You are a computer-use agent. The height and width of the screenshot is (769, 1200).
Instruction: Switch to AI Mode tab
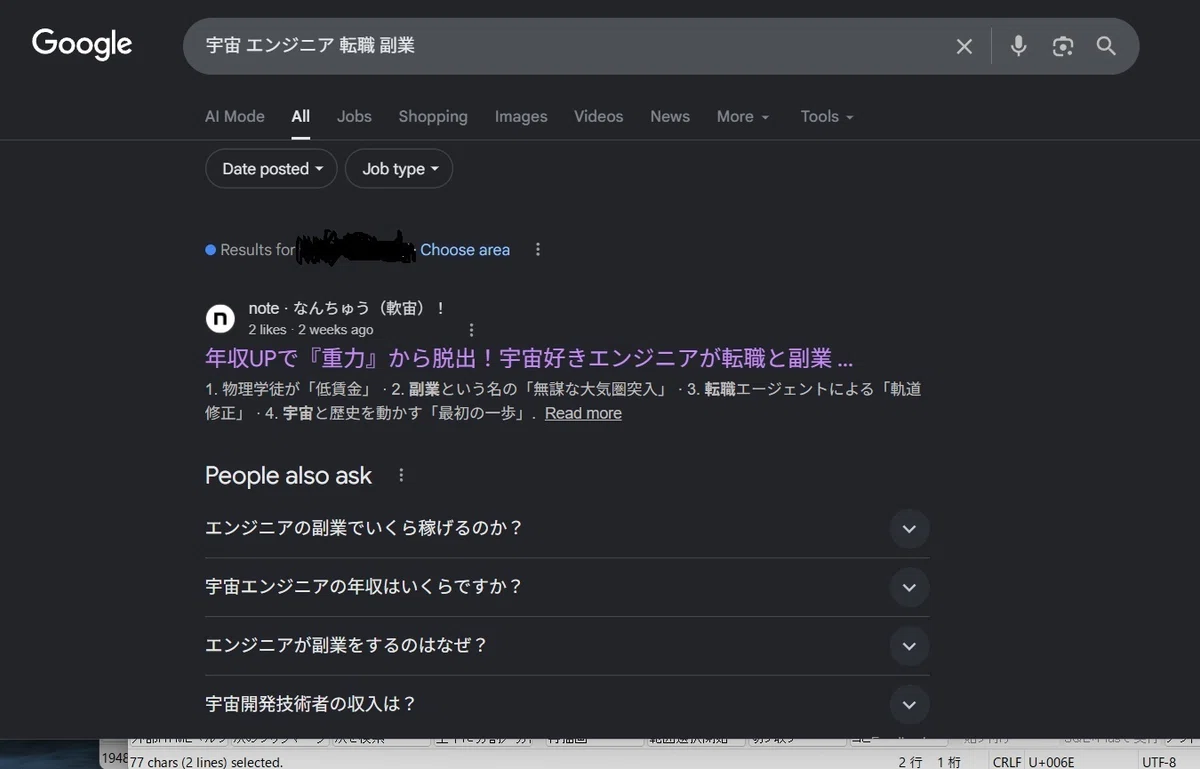click(x=235, y=117)
